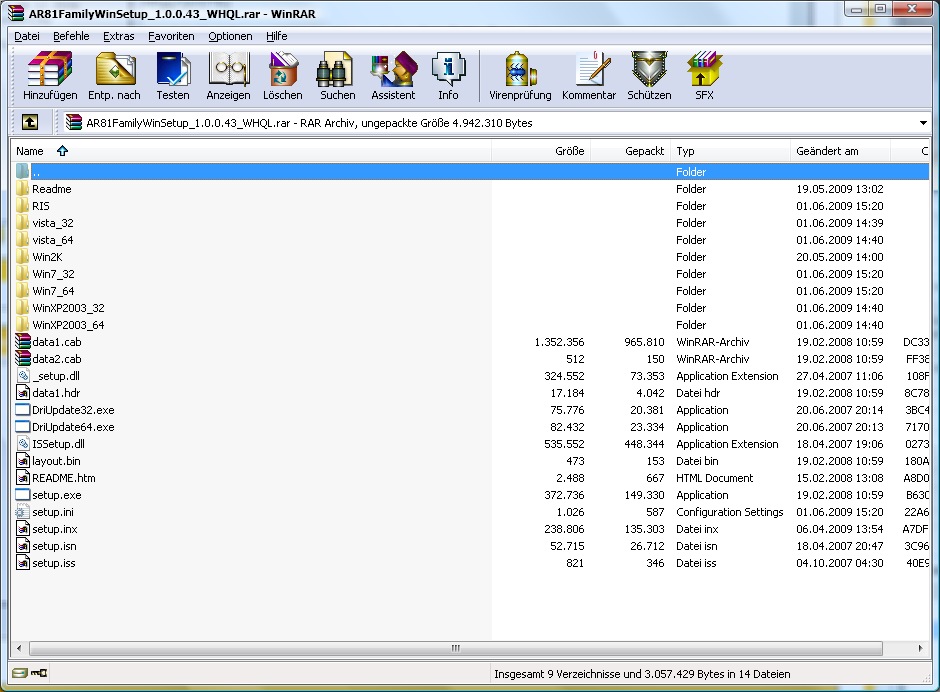
Task: Click the status bar total summary text
Action: point(642,674)
